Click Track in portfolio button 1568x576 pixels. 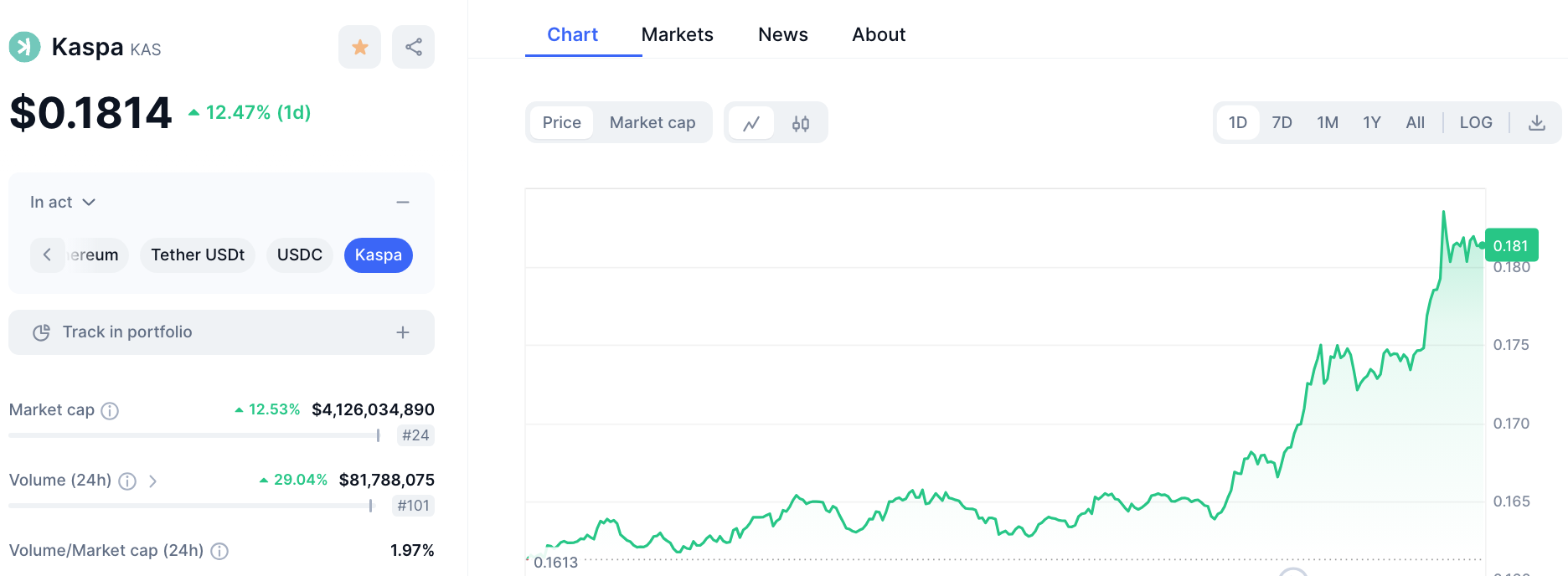(x=221, y=332)
